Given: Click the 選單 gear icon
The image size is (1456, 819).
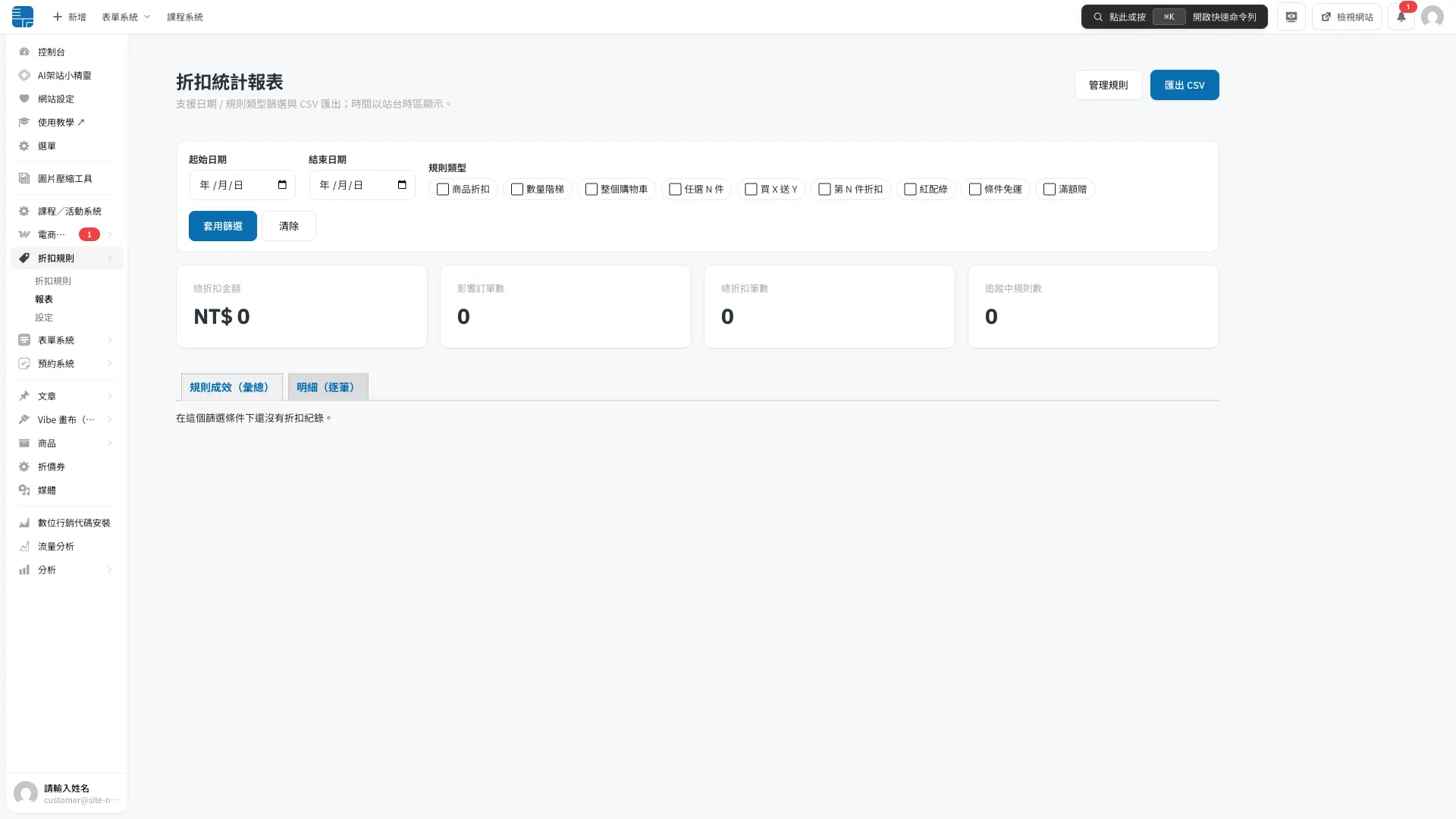Looking at the screenshot, I should tap(24, 146).
